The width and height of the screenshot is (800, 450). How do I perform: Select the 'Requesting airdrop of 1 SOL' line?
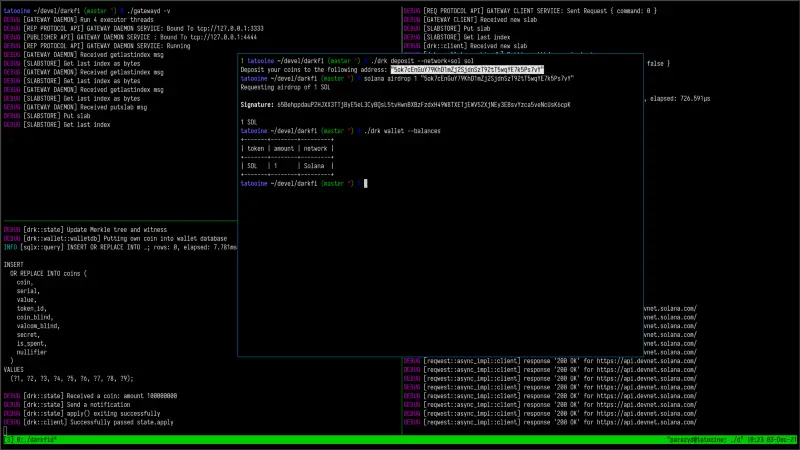pyautogui.click(x=285, y=87)
